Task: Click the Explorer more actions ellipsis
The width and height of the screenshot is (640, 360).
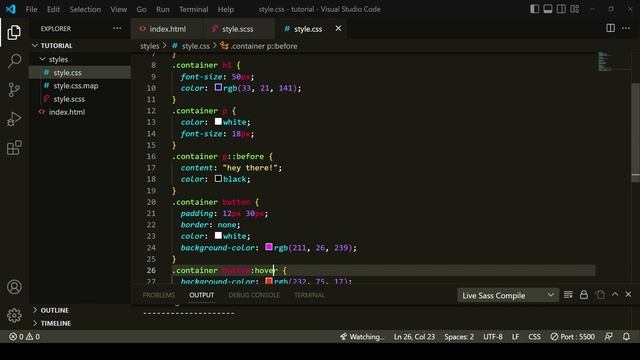Action: (x=117, y=29)
